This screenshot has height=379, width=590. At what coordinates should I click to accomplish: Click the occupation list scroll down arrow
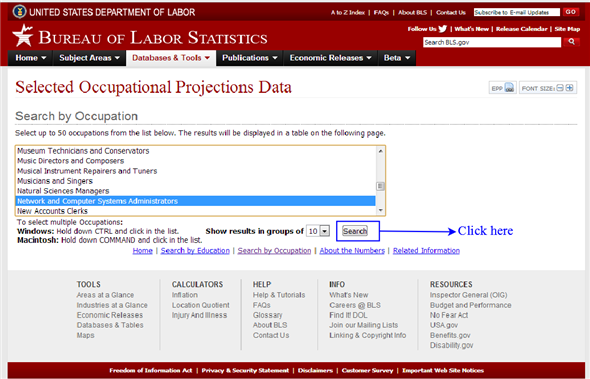click(x=380, y=210)
